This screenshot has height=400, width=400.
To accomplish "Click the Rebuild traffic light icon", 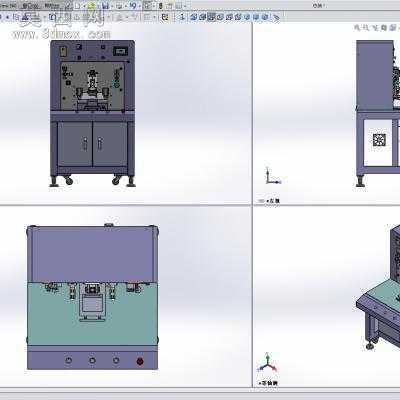I will pyautogui.click(x=161, y=6).
